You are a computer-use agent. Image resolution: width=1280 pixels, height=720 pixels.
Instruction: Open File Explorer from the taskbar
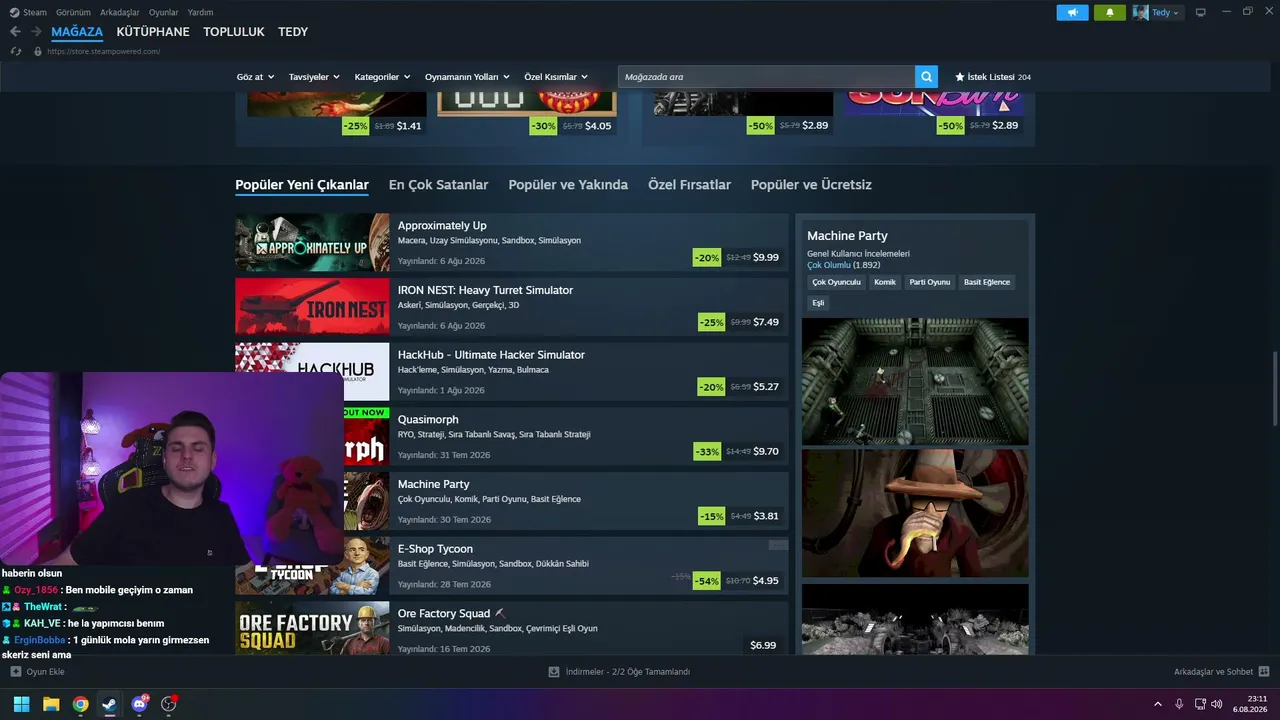click(x=51, y=704)
